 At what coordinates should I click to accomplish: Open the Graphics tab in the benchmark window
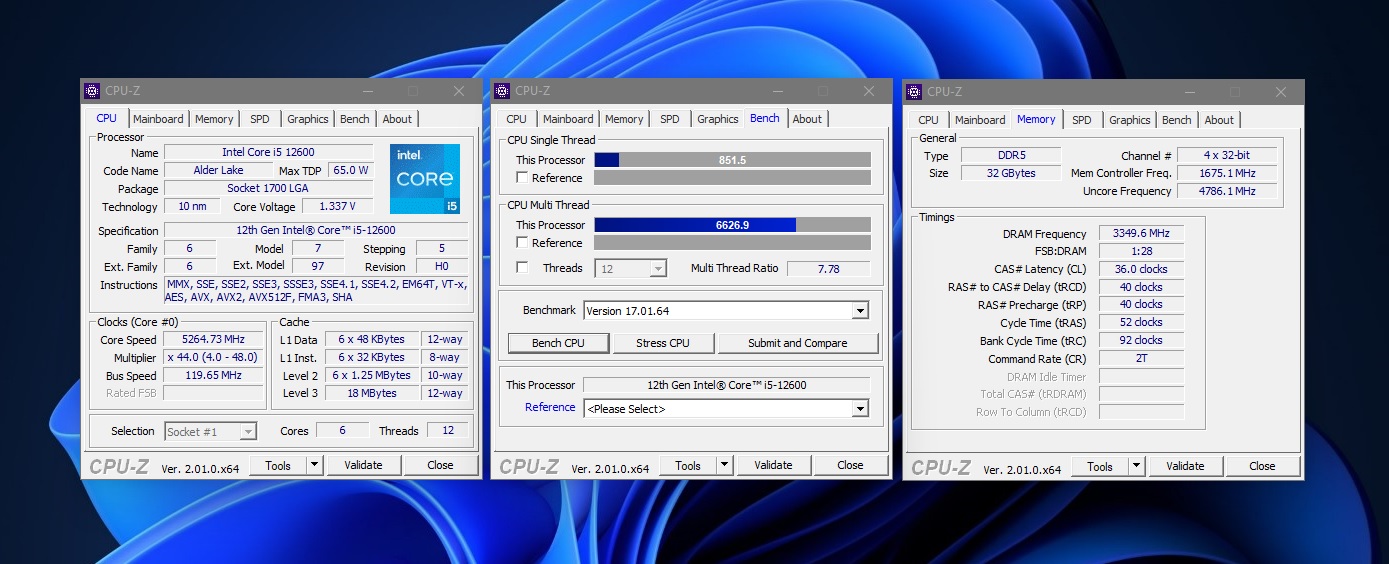pos(718,119)
